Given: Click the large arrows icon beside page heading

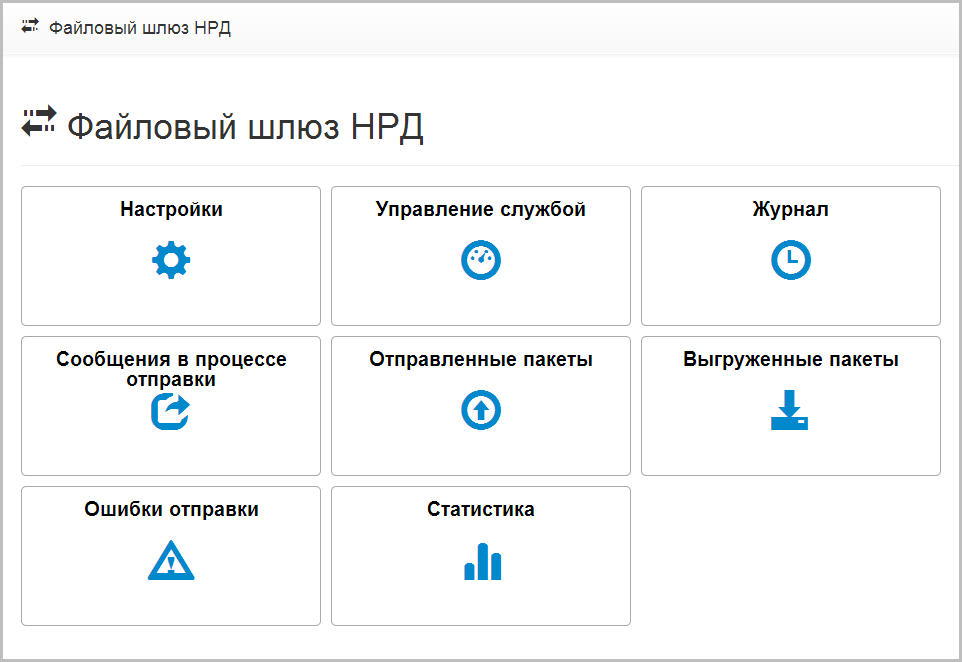Looking at the screenshot, I should (39, 121).
